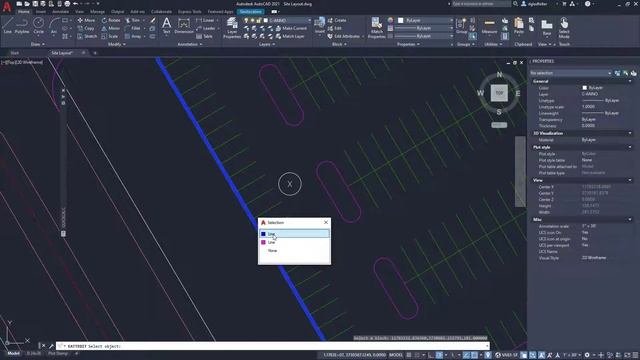Select the Dimension tool
640x360 pixels.
pyautogui.click(x=184, y=26)
